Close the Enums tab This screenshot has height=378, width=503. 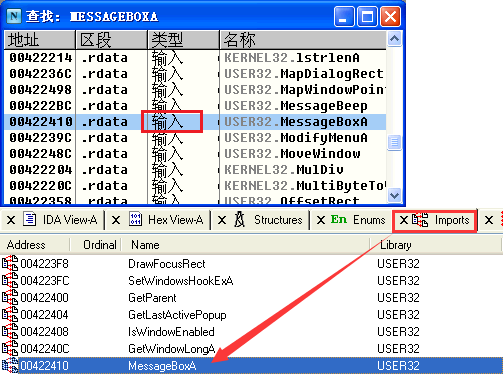point(321,220)
